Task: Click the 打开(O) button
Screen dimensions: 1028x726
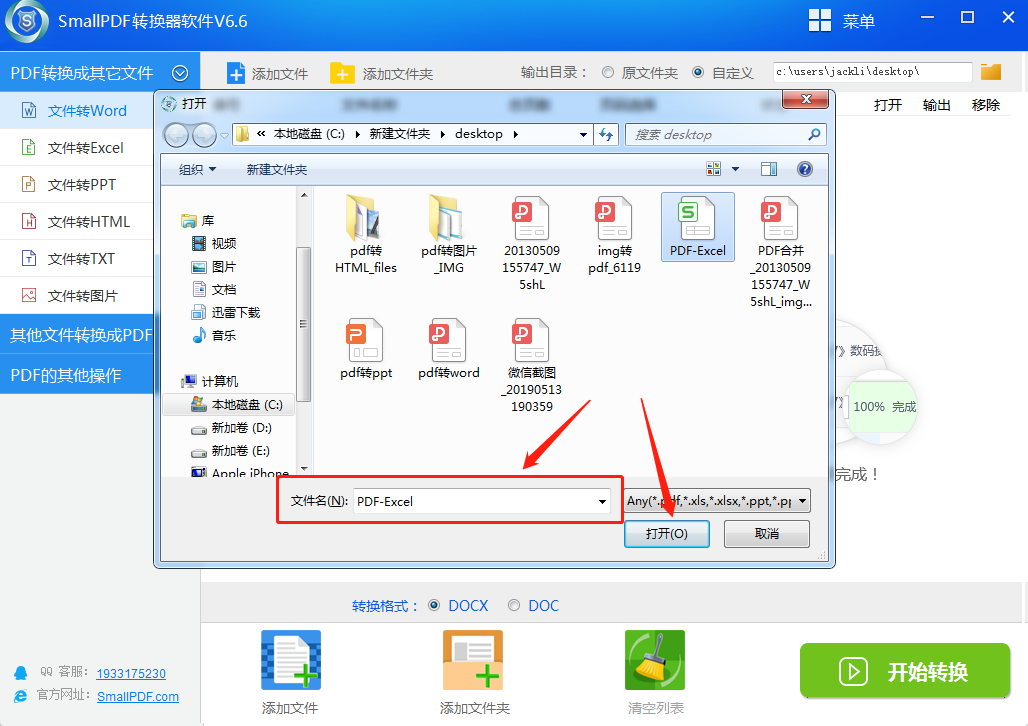Action: point(666,534)
